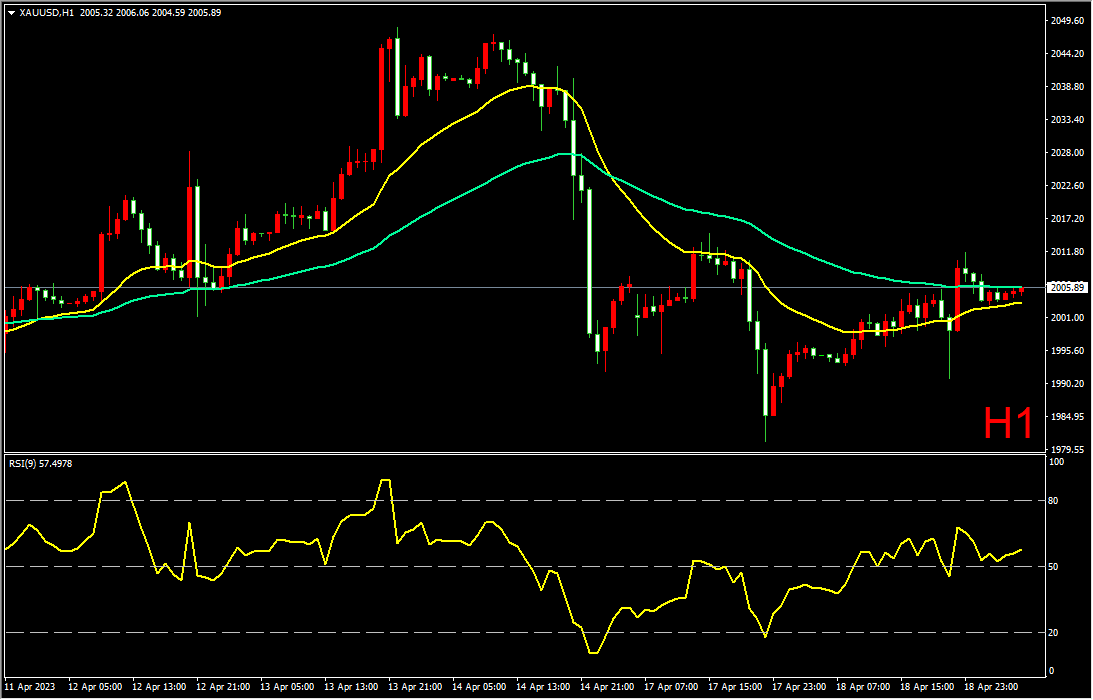Viewport: 1093px width, 700px height.
Task: Select the 18 Apr 15:00 time label
Action: 927,687
